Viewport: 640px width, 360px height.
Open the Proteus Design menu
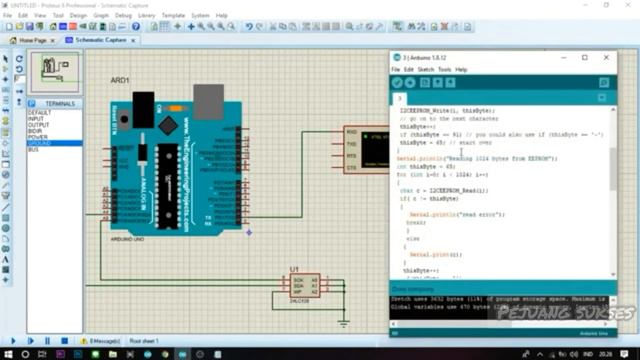[x=78, y=16]
